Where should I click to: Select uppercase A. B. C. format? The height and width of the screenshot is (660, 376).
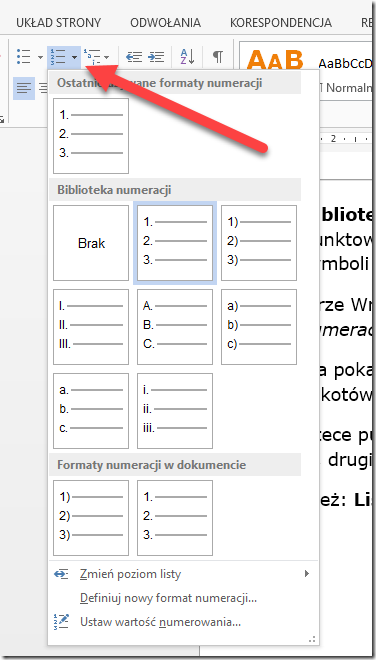pos(175,327)
